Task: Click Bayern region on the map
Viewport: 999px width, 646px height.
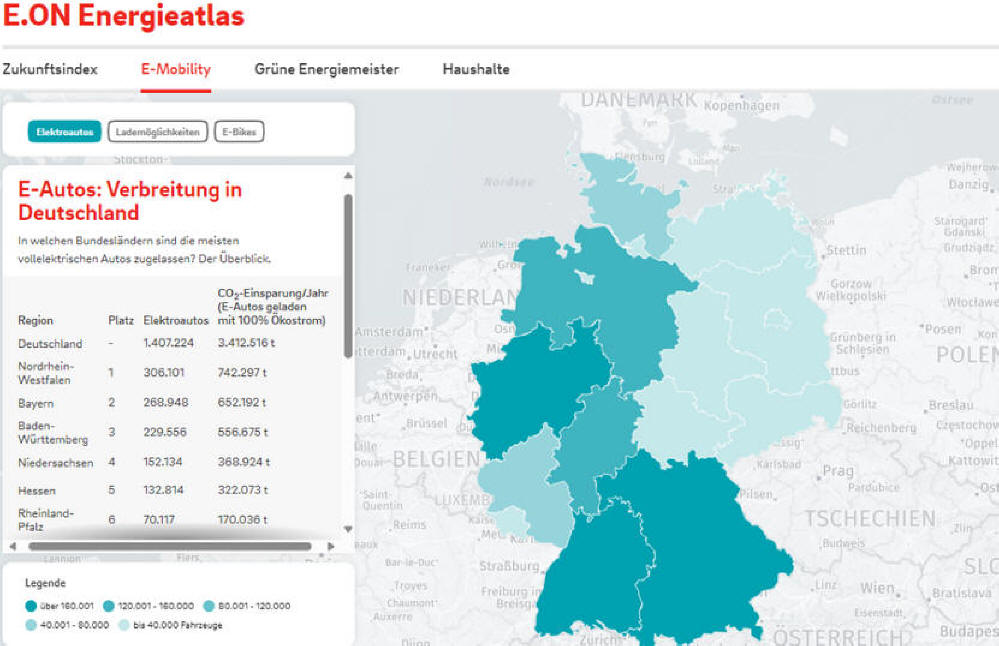Action: [701, 542]
